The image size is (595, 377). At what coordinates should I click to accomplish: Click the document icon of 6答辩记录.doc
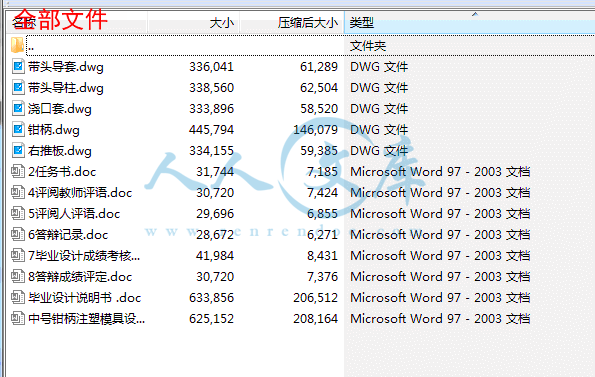17,234
